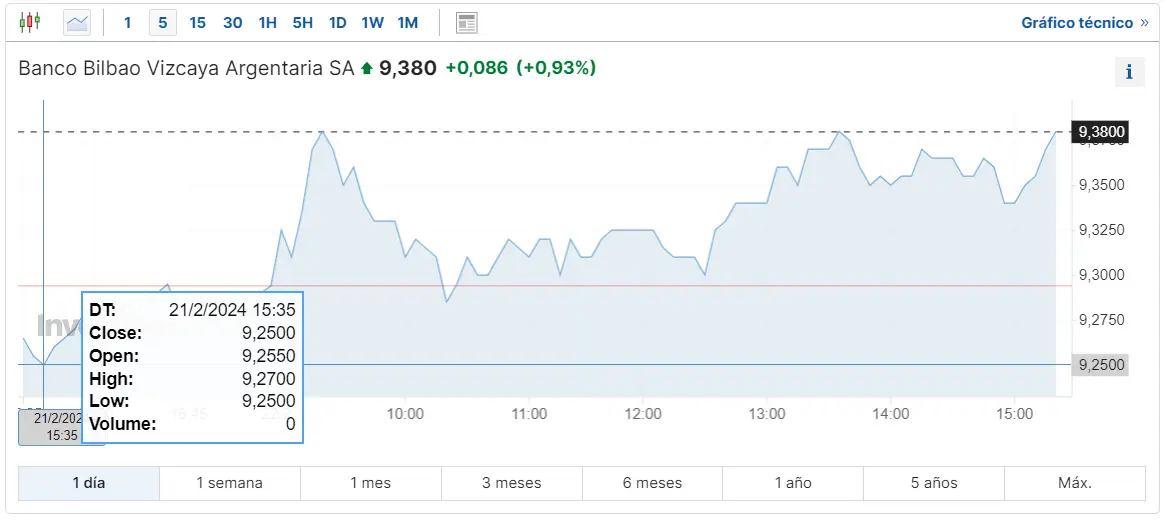
Task: Click the 9,3800 current price label
Action: coord(1101,132)
